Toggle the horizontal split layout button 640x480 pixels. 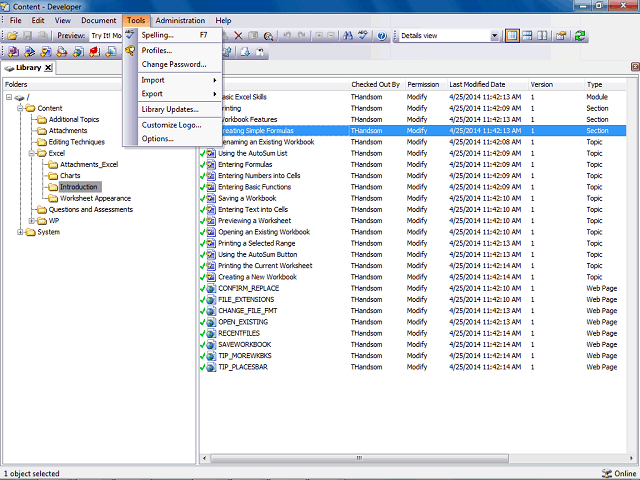coord(527,36)
